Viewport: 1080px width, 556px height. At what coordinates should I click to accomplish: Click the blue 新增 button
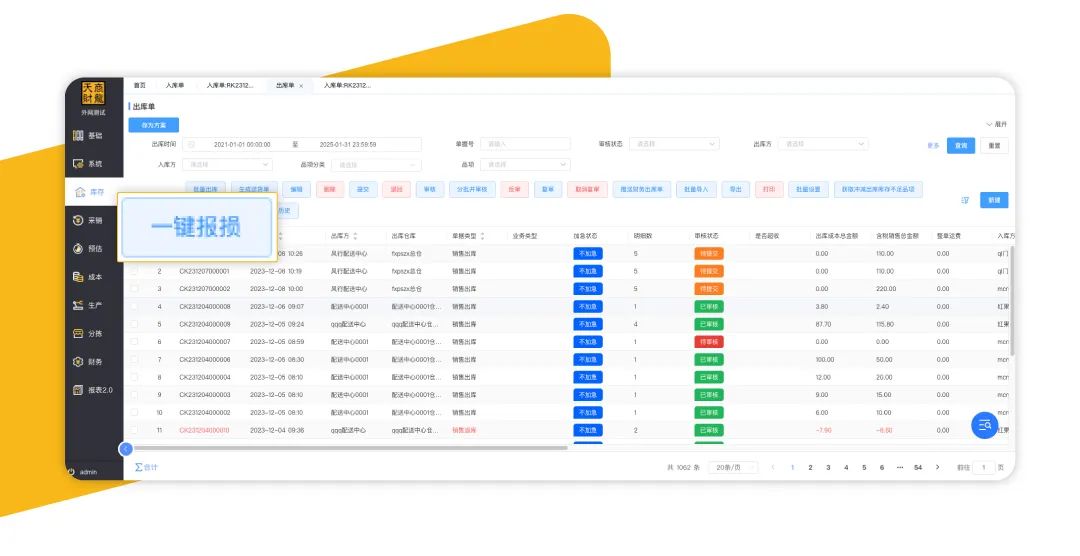[x=994, y=200]
